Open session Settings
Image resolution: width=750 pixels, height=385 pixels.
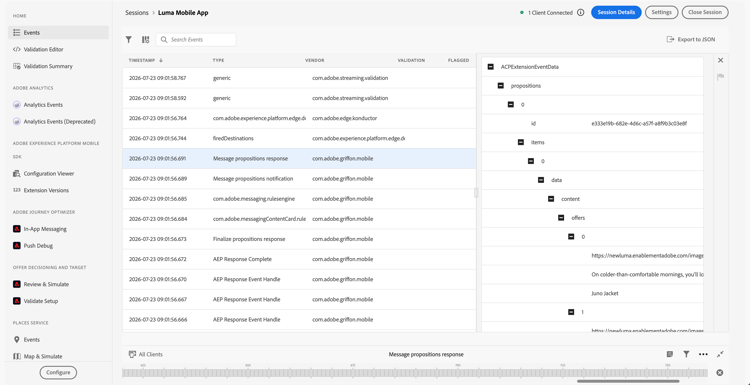pyautogui.click(x=662, y=12)
